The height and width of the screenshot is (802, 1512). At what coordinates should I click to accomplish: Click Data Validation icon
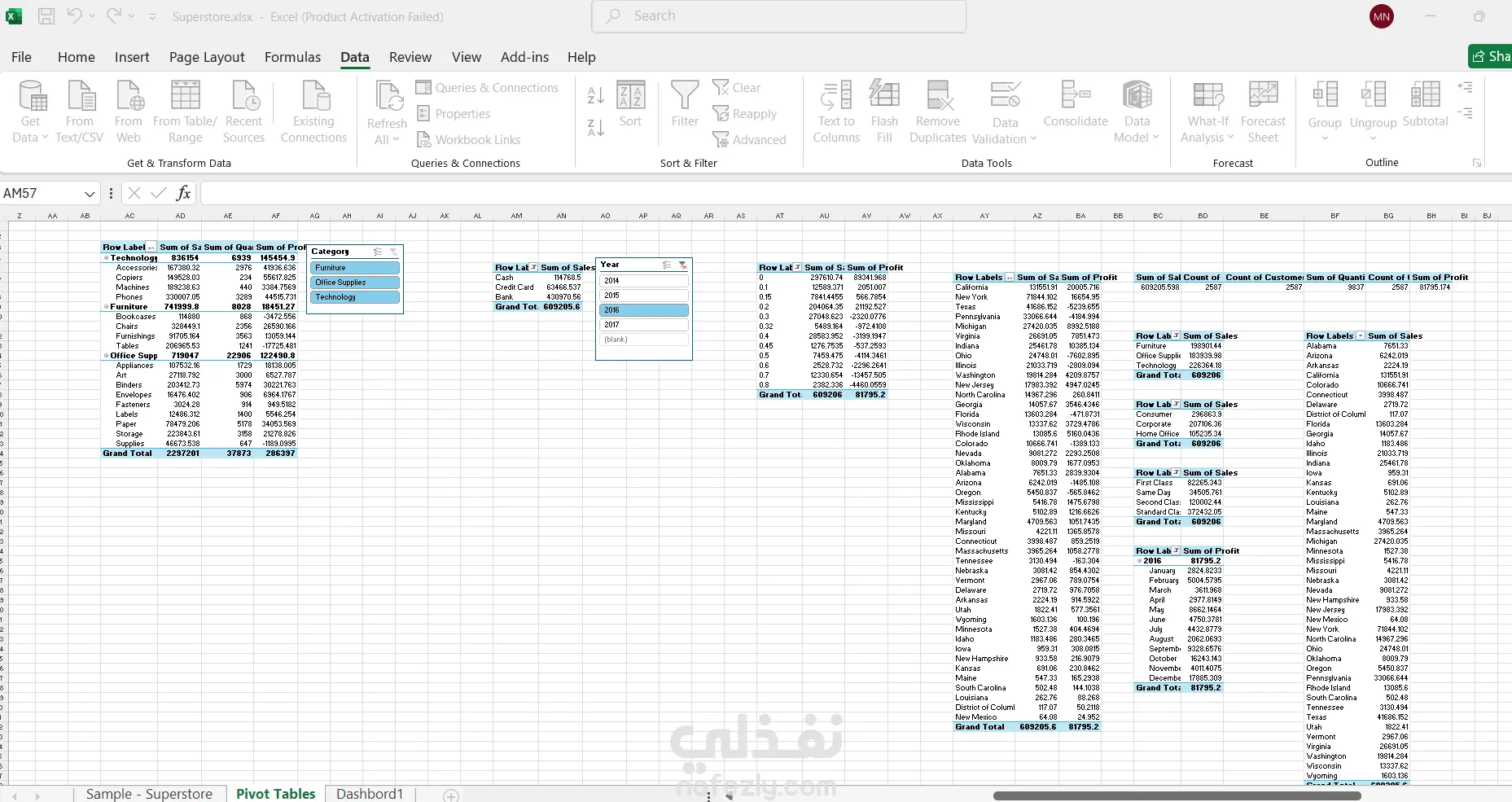(1006, 96)
